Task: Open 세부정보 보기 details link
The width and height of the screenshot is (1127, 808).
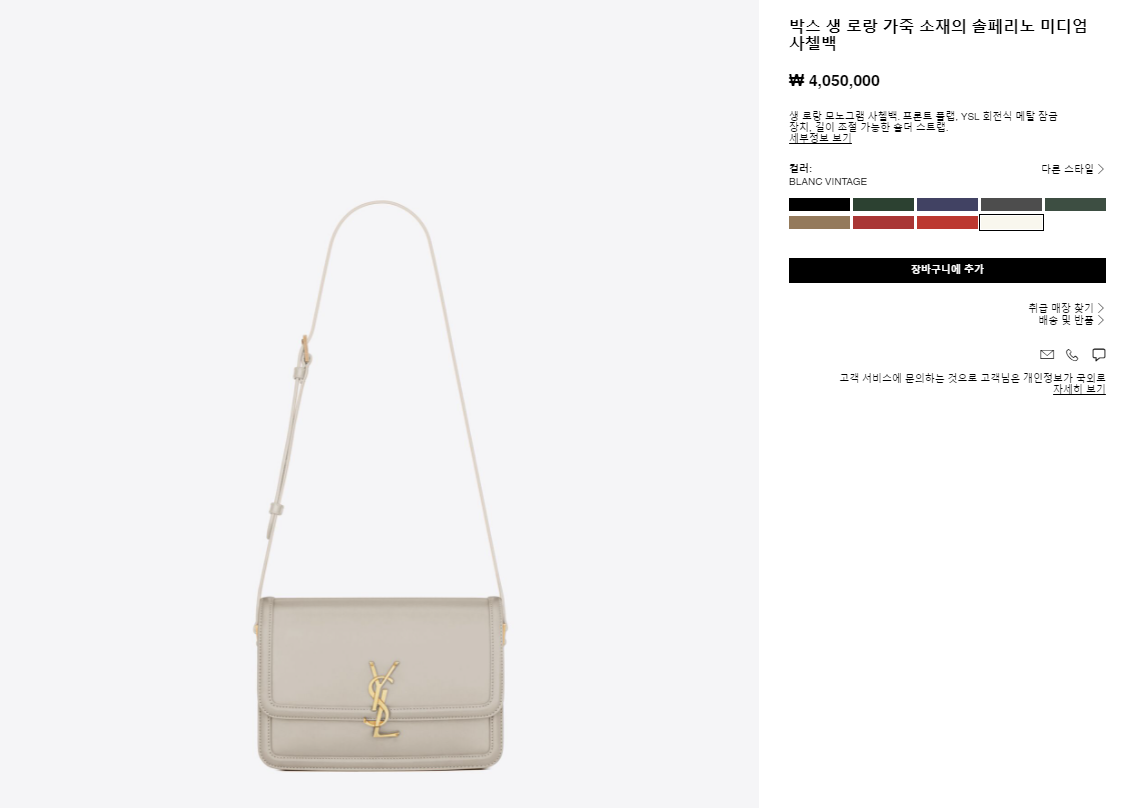Action: 820,138
